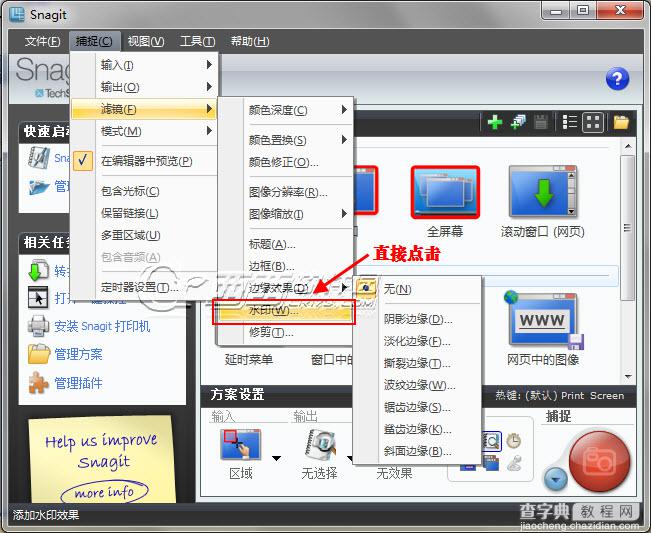Click the red capture button

point(600,462)
